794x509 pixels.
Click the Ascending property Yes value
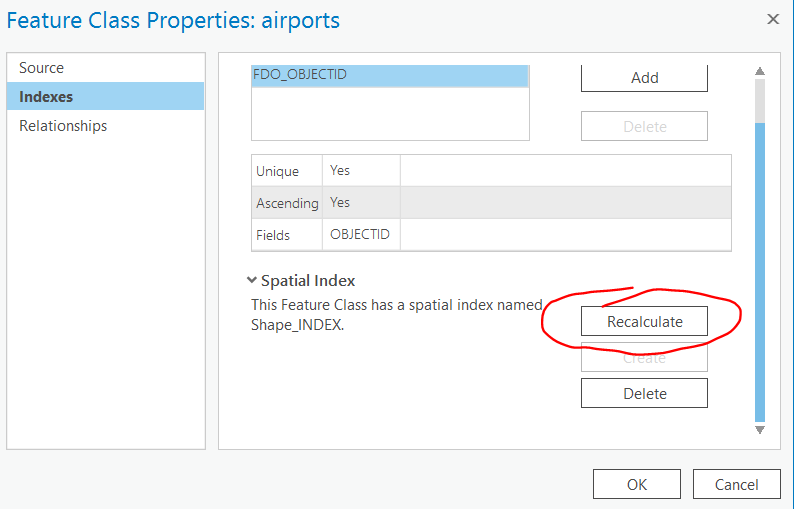pos(340,203)
